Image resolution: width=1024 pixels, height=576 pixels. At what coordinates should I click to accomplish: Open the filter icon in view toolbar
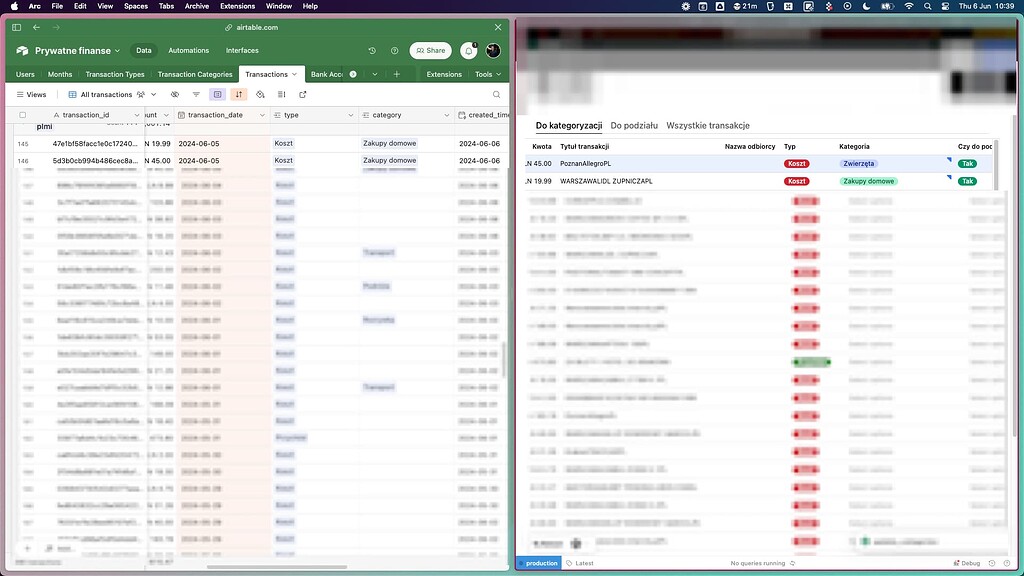pyautogui.click(x=196, y=95)
